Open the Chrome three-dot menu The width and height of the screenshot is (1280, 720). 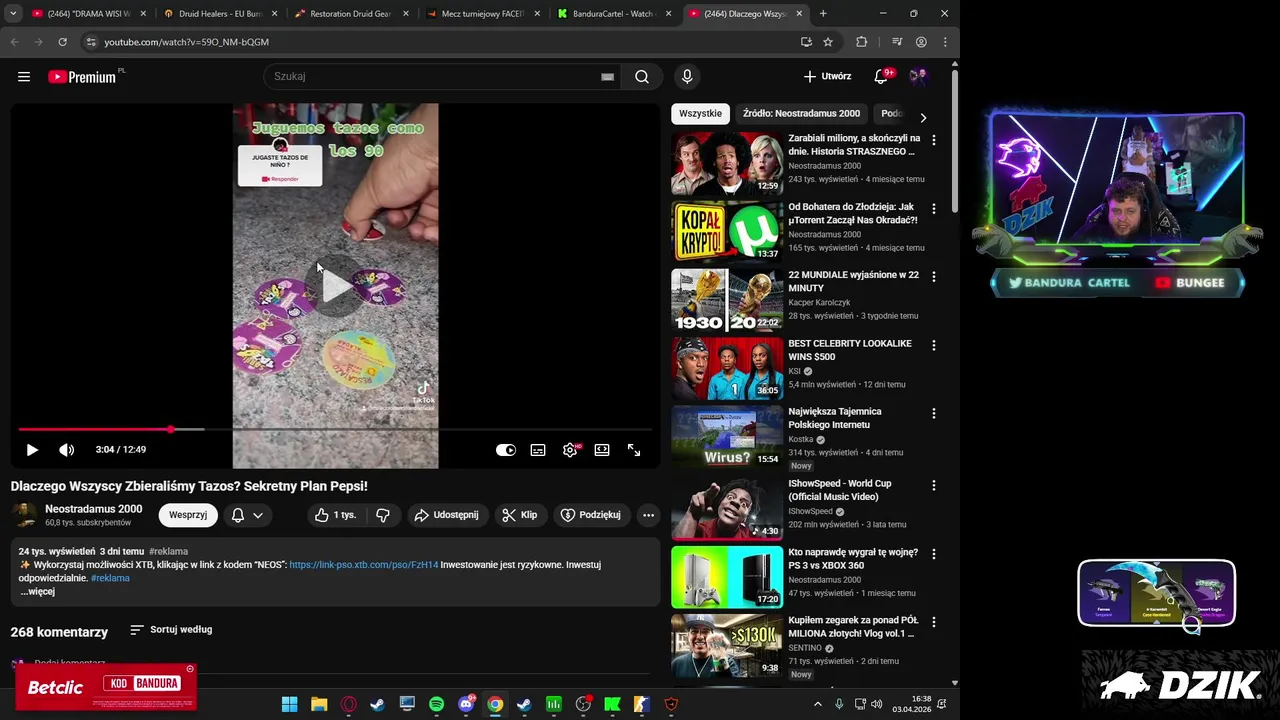(943, 42)
